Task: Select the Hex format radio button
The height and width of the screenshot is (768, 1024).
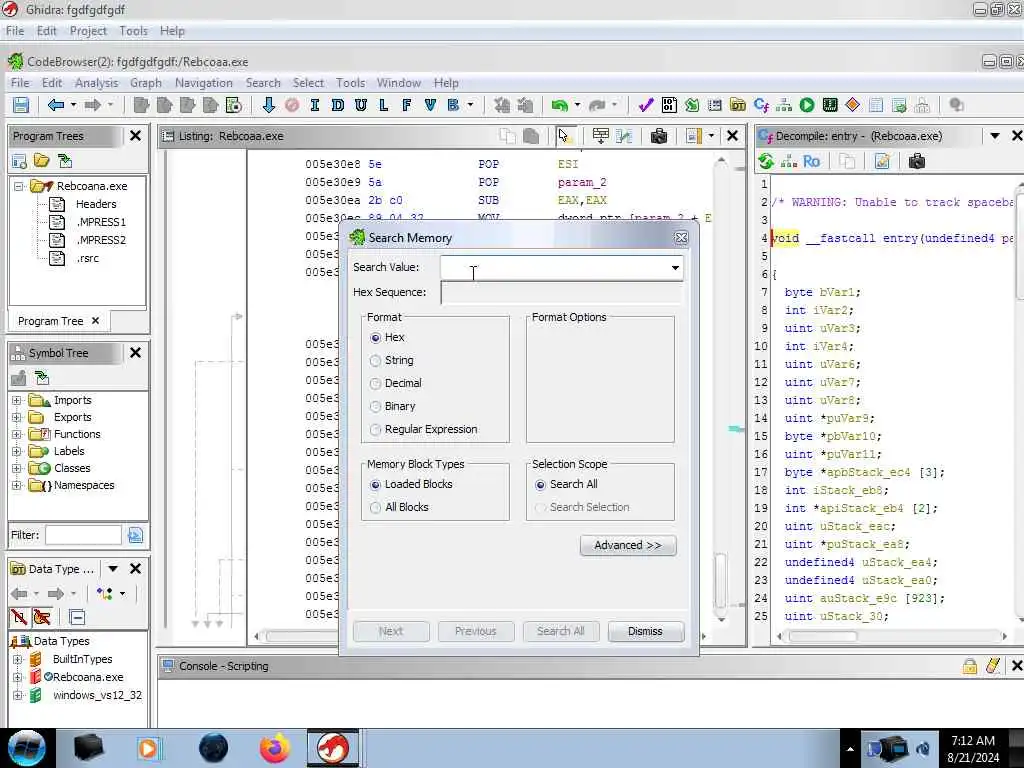Action: [375, 338]
